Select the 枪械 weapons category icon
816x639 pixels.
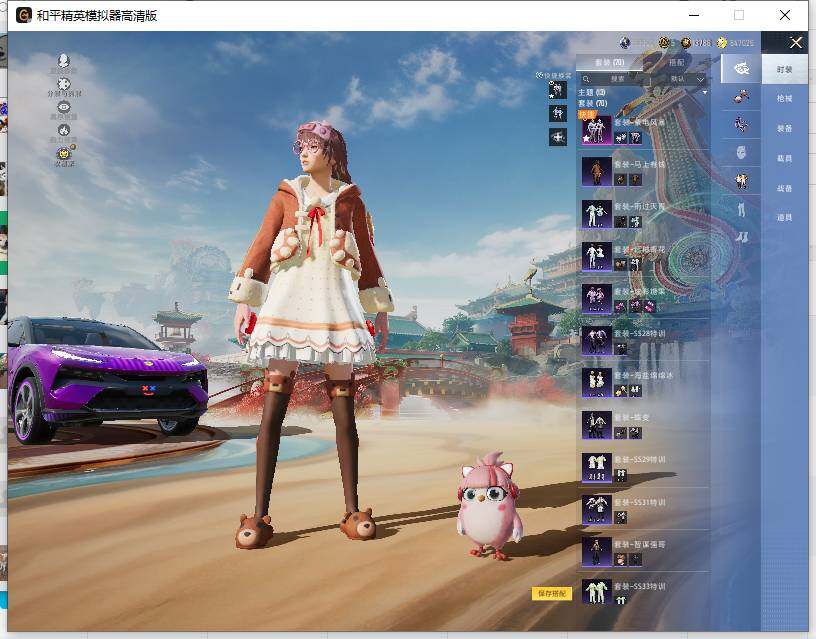(x=742, y=97)
